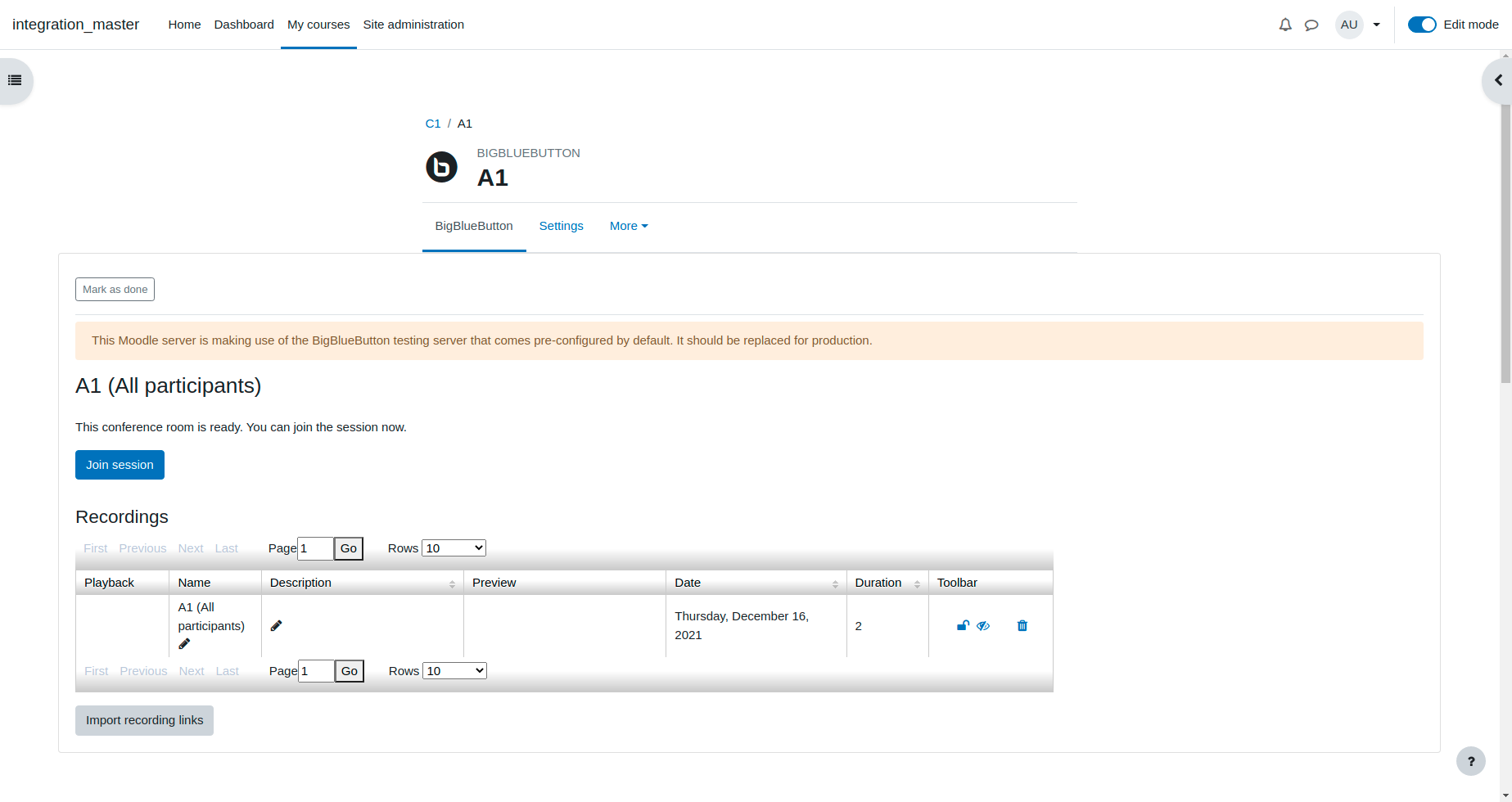Click the top First pager link
The height and width of the screenshot is (802, 1512).
coord(96,548)
